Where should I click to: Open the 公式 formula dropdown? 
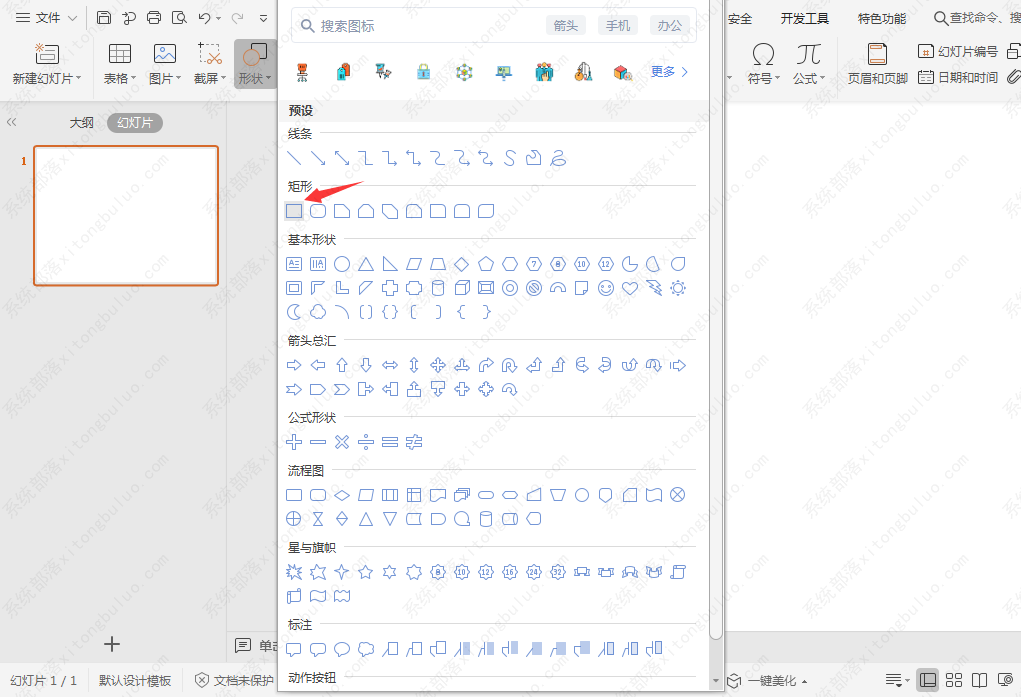point(809,64)
